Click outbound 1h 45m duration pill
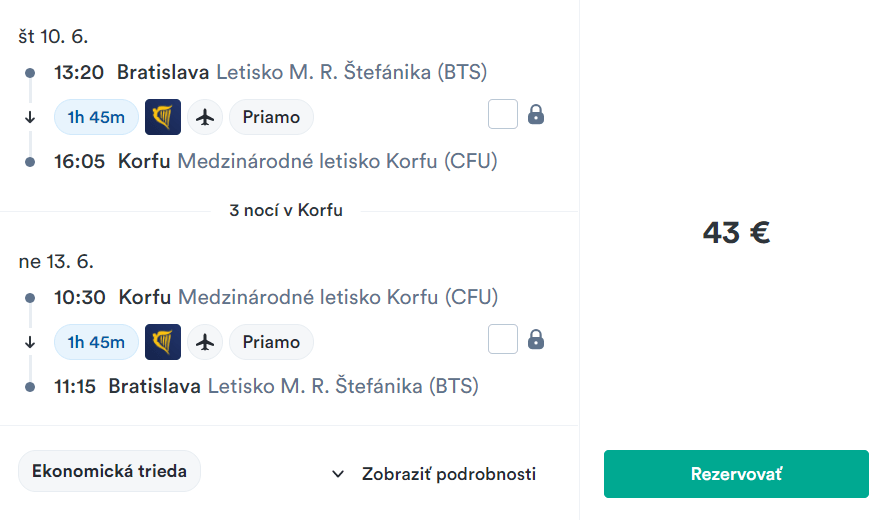 96,117
